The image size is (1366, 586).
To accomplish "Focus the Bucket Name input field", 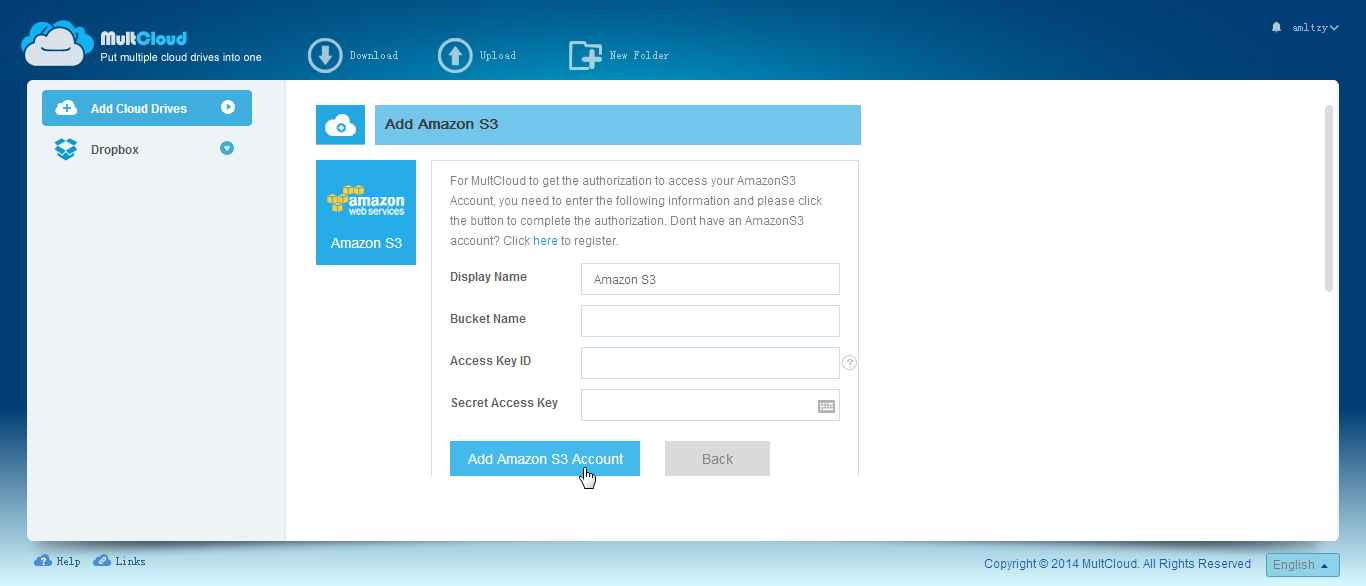I will (x=710, y=321).
